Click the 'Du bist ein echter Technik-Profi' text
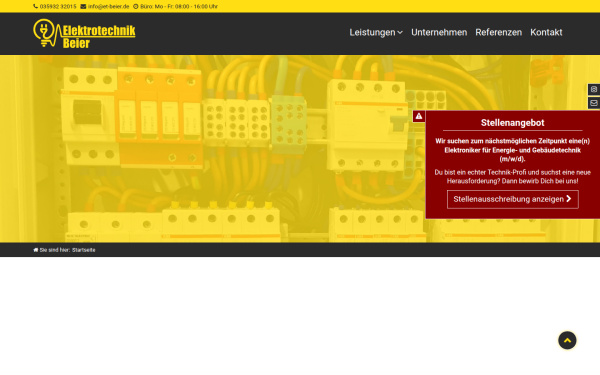 512,177
